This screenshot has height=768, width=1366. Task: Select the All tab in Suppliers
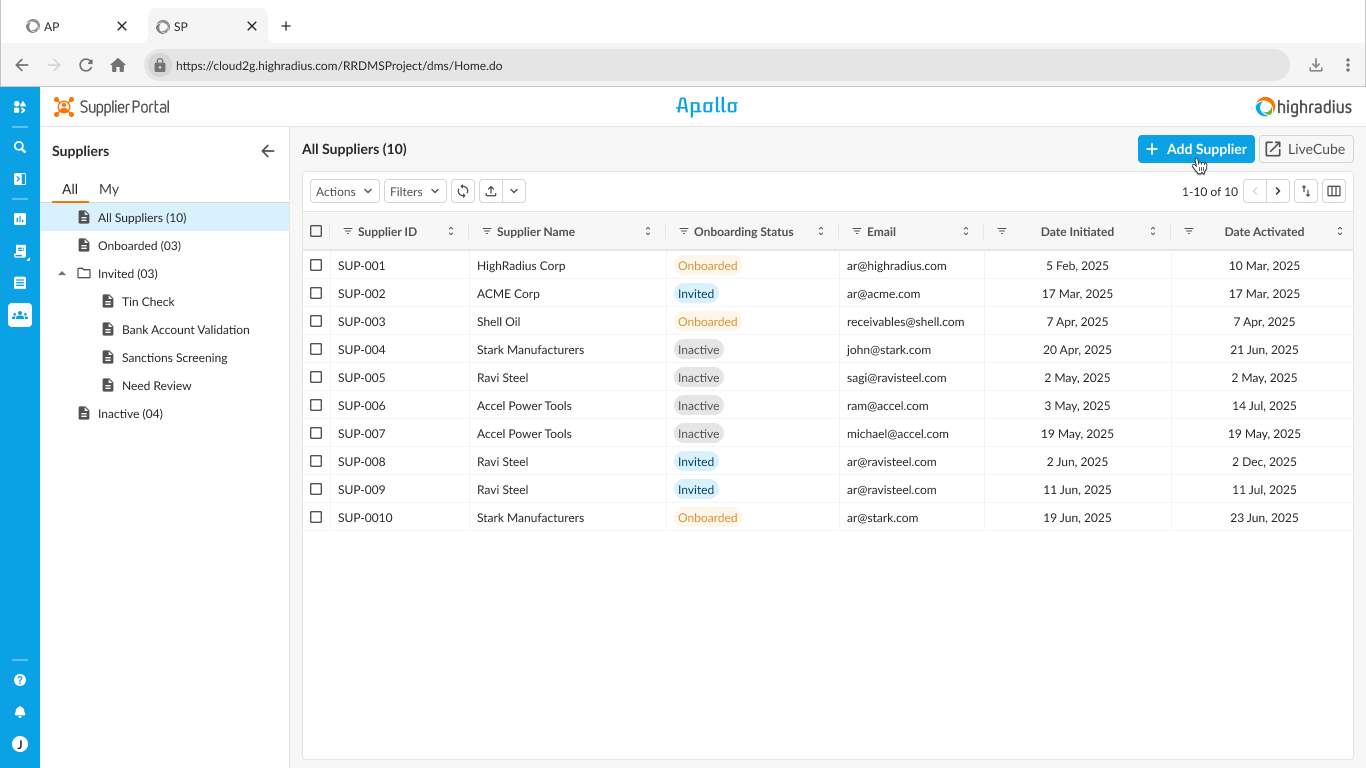(70, 189)
